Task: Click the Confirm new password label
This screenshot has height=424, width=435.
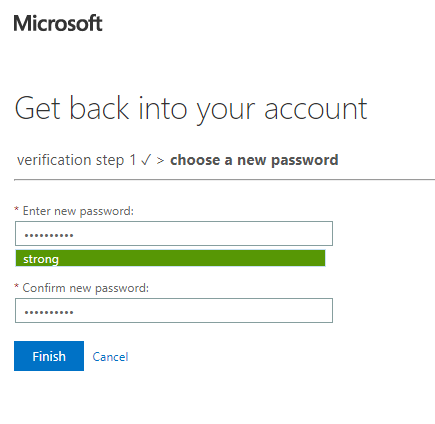Action: 86,288
